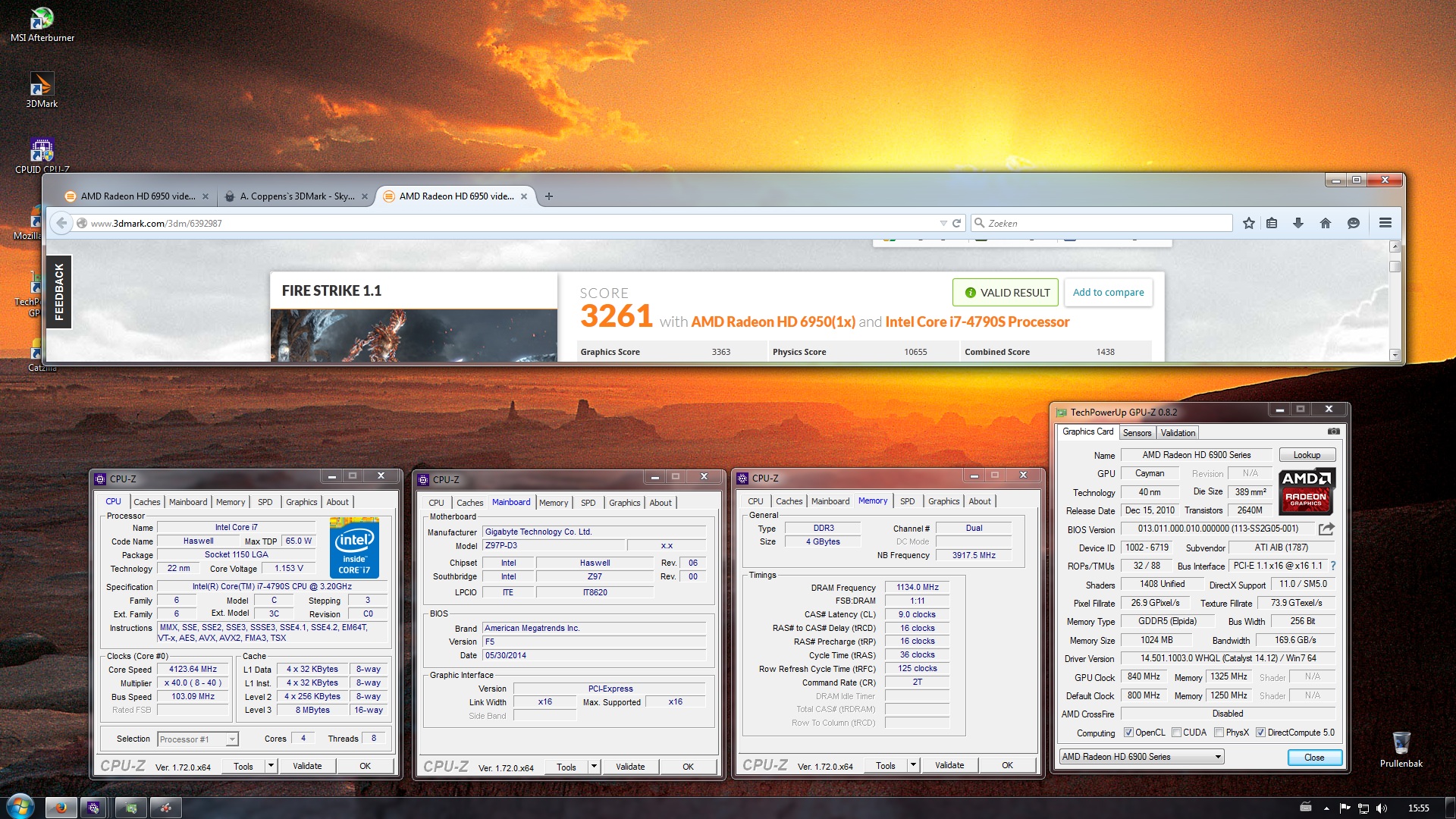Toggle CUDA checkbox in GPU-Z
1456x819 pixels.
(1176, 733)
